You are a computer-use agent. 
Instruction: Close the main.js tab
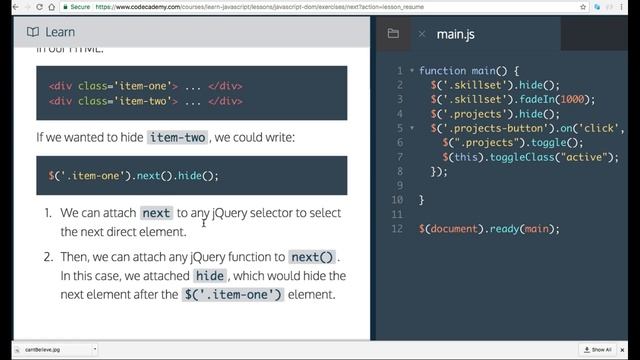[x=422, y=34]
